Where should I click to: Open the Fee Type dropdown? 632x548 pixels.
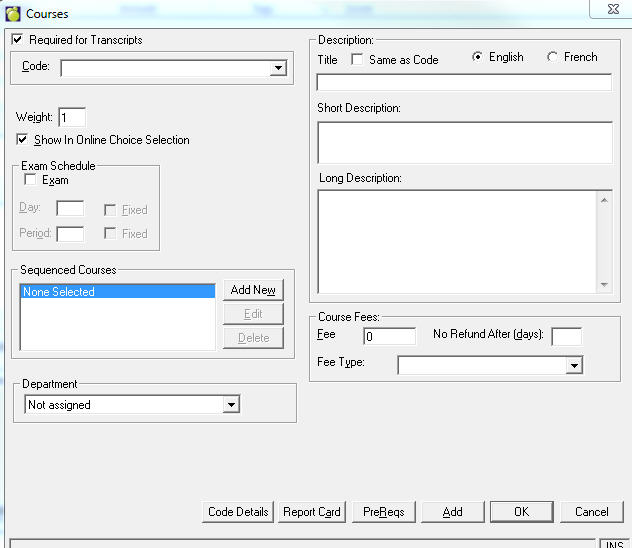pos(573,366)
